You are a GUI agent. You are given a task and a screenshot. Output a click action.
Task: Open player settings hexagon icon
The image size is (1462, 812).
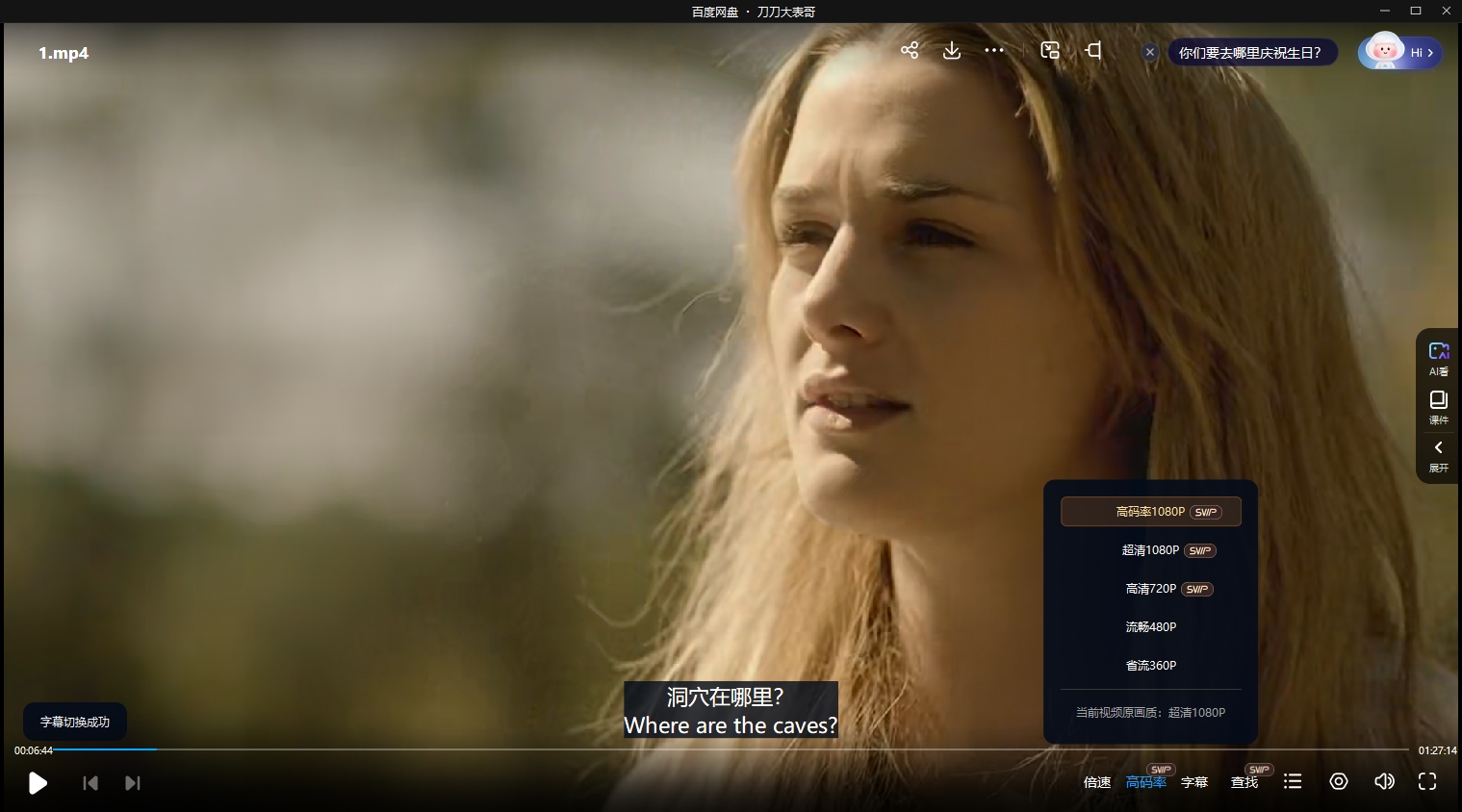1339,781
